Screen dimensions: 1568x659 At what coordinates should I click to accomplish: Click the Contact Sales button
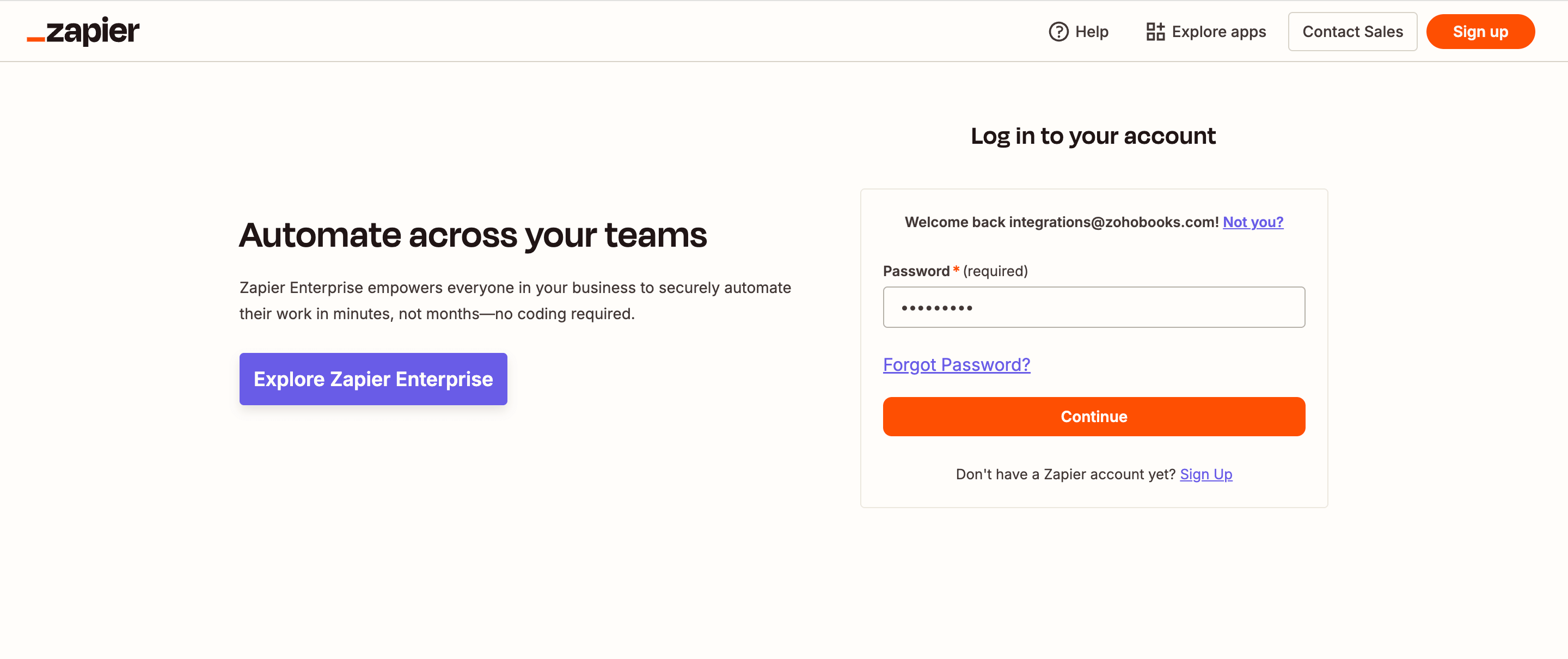[1352, 31]
